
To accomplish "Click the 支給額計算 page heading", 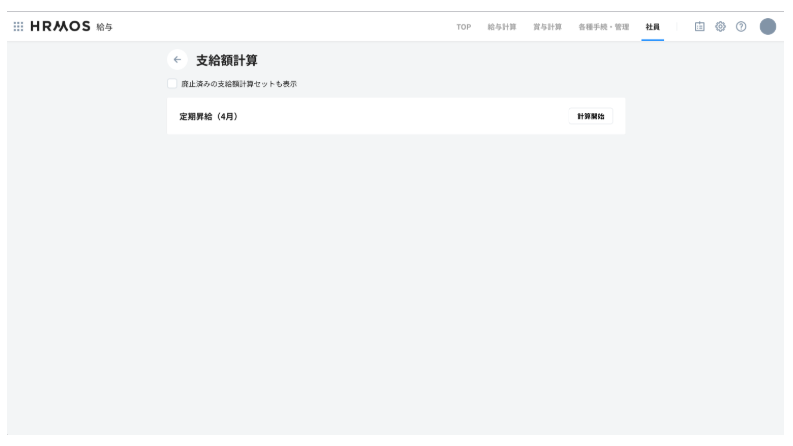I will pos(226,60).
